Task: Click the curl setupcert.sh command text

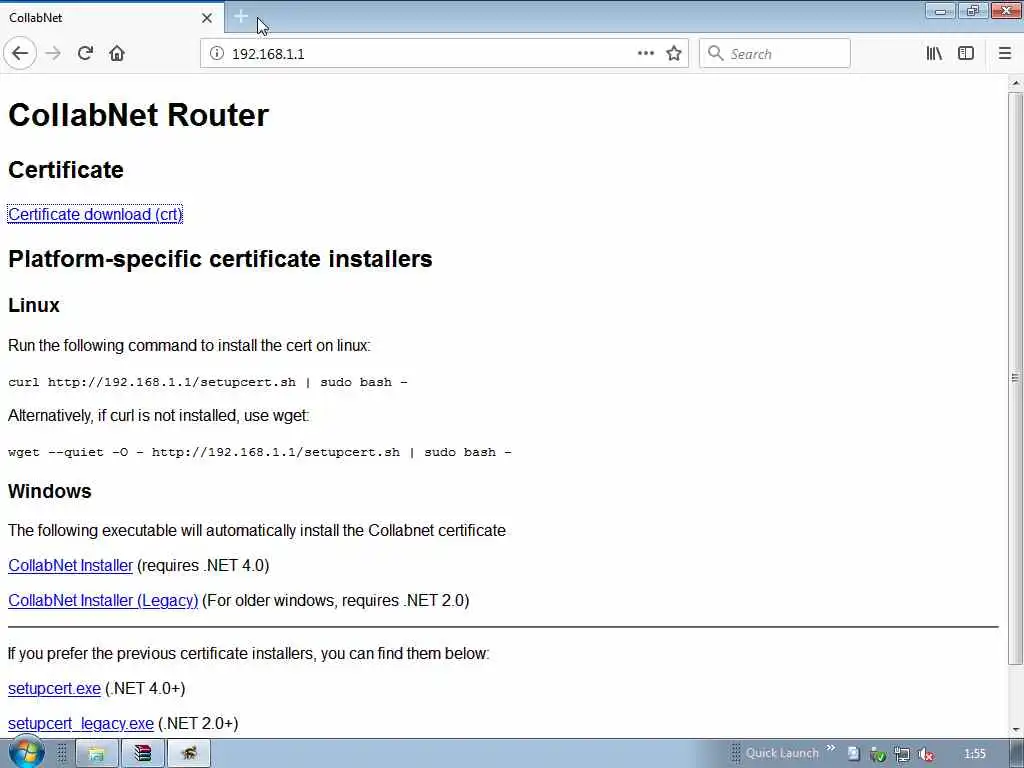Action: [x=208, y=382]
